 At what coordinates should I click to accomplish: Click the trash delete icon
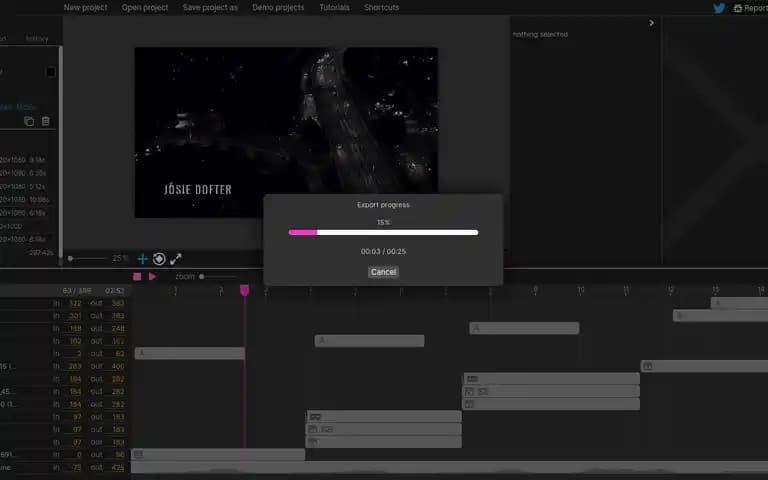click(x=46, y=121)
